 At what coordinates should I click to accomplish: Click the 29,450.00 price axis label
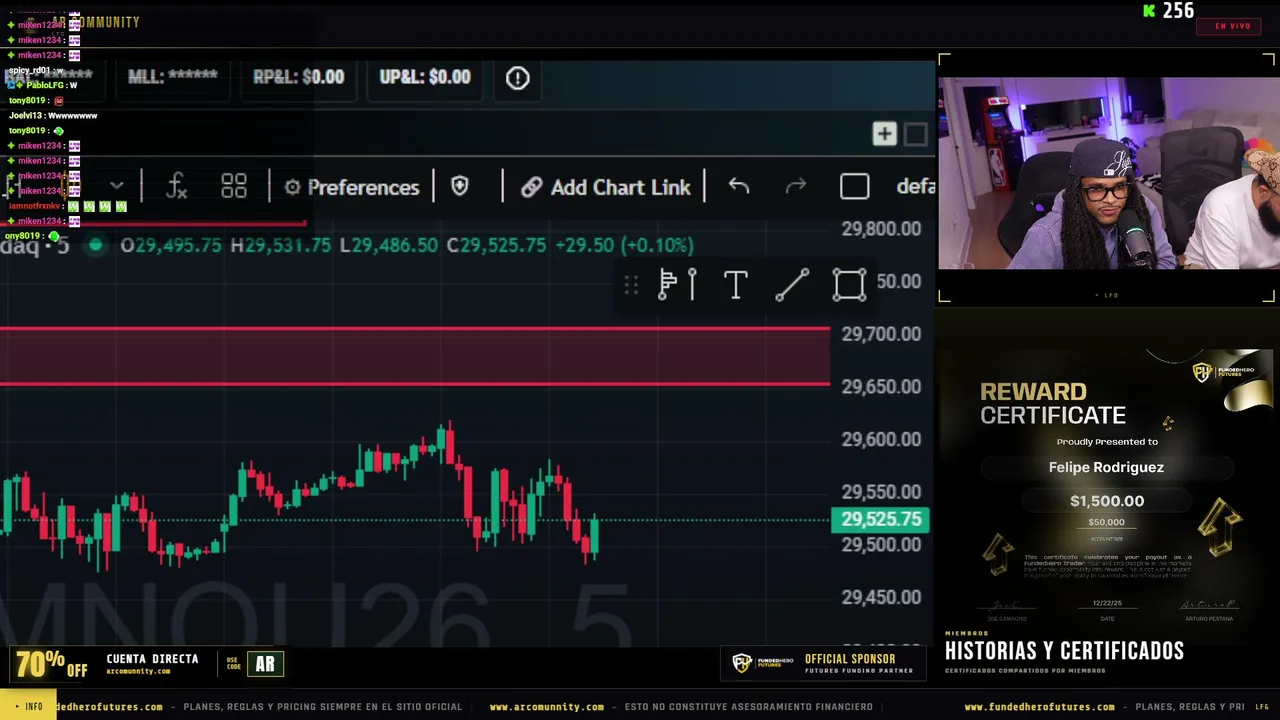pos(881,597)
